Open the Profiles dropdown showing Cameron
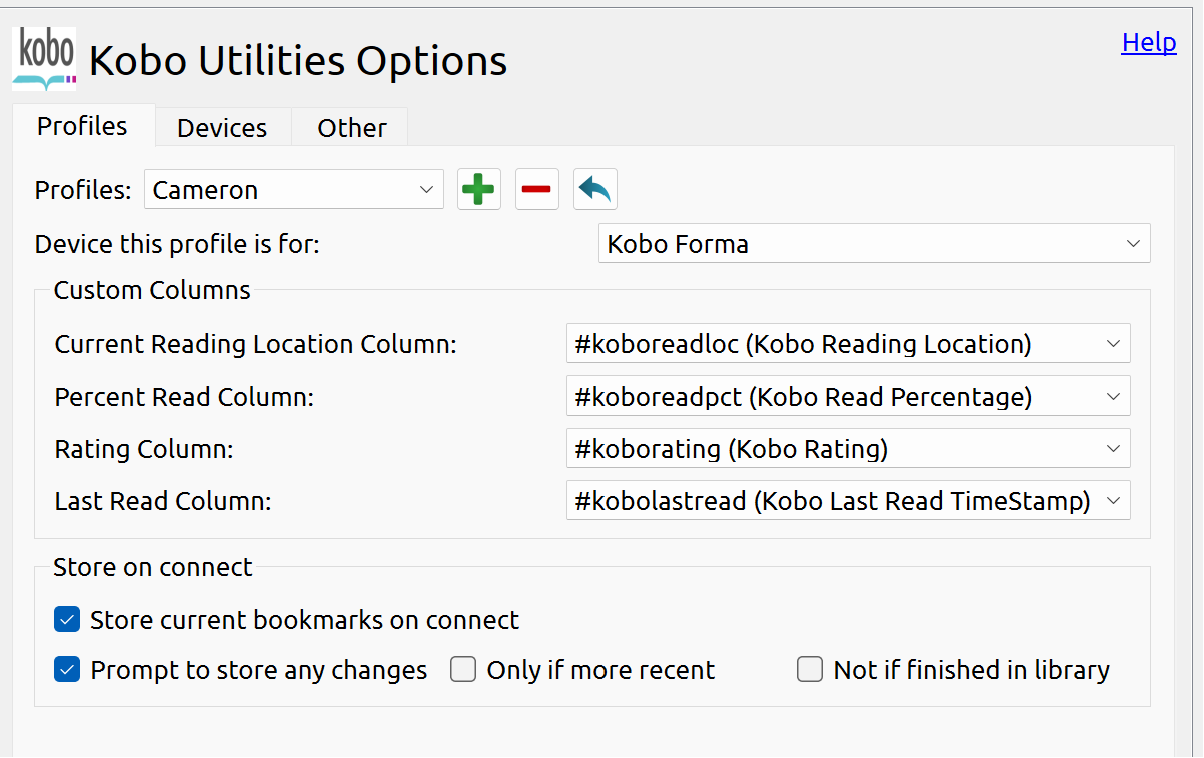 [x=293, y=190]
